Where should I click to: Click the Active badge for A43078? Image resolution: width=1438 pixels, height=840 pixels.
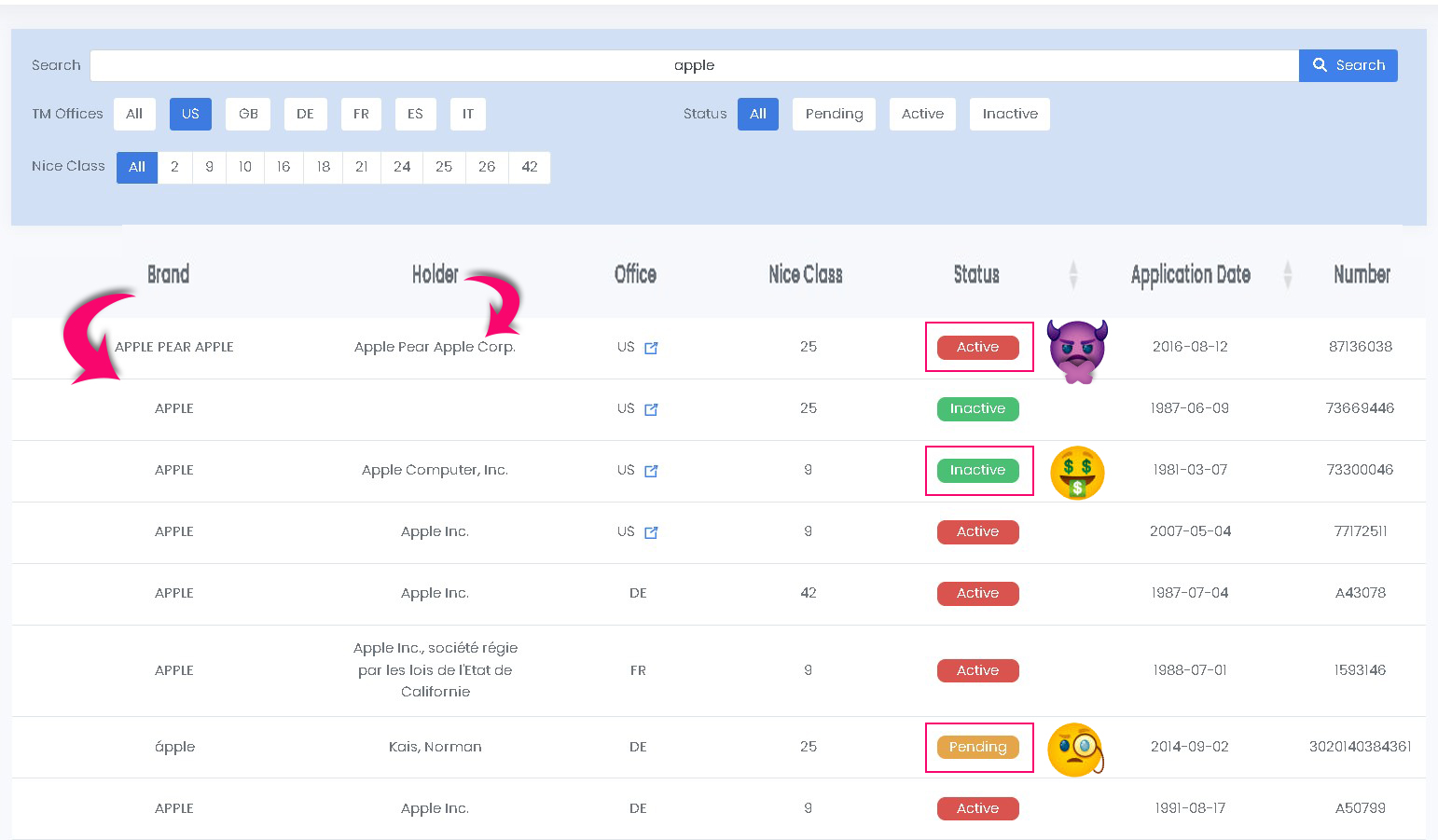point(977,593)
